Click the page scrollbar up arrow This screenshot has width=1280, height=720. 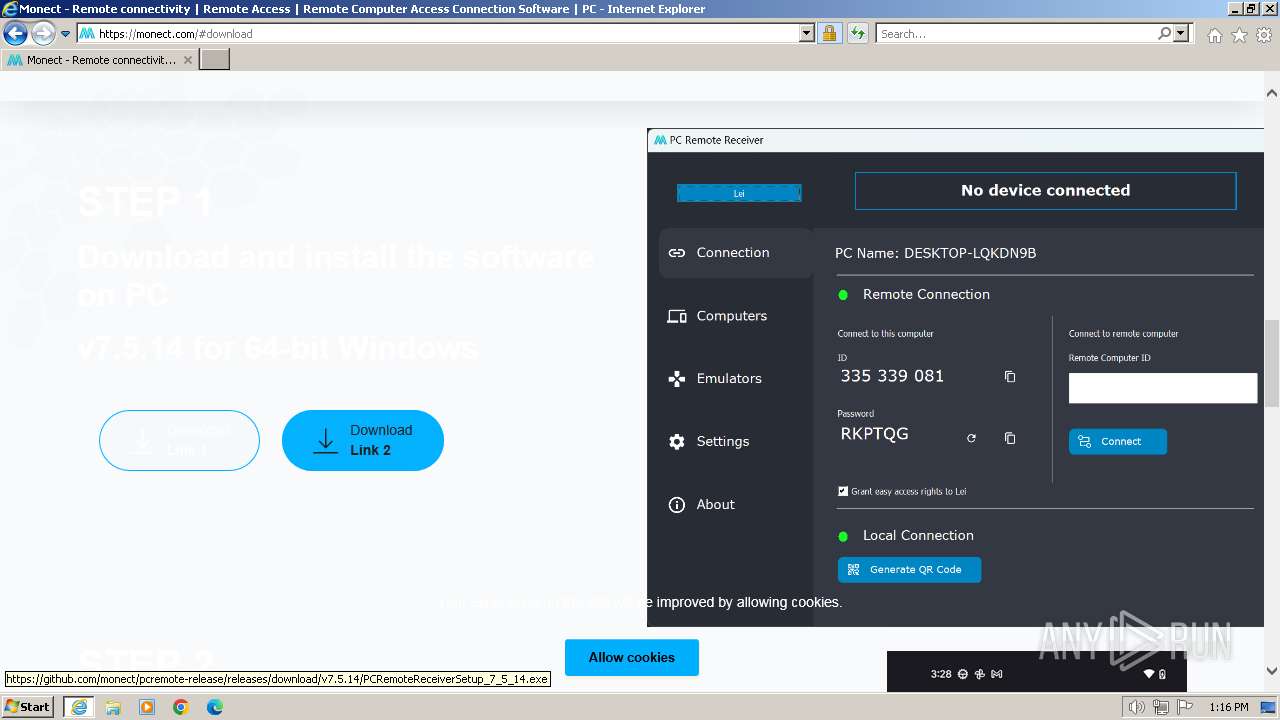coord(1271,93)
